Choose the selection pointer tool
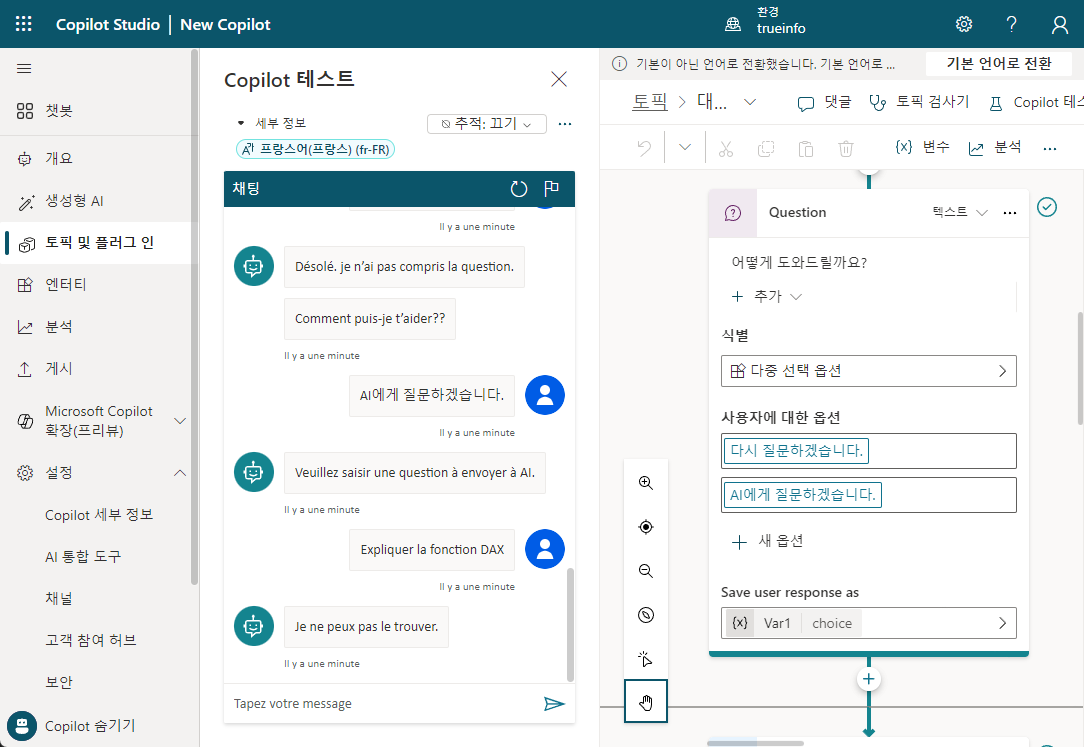The width and height of the screenshot is (1084, 747). (x=646, y=659)
